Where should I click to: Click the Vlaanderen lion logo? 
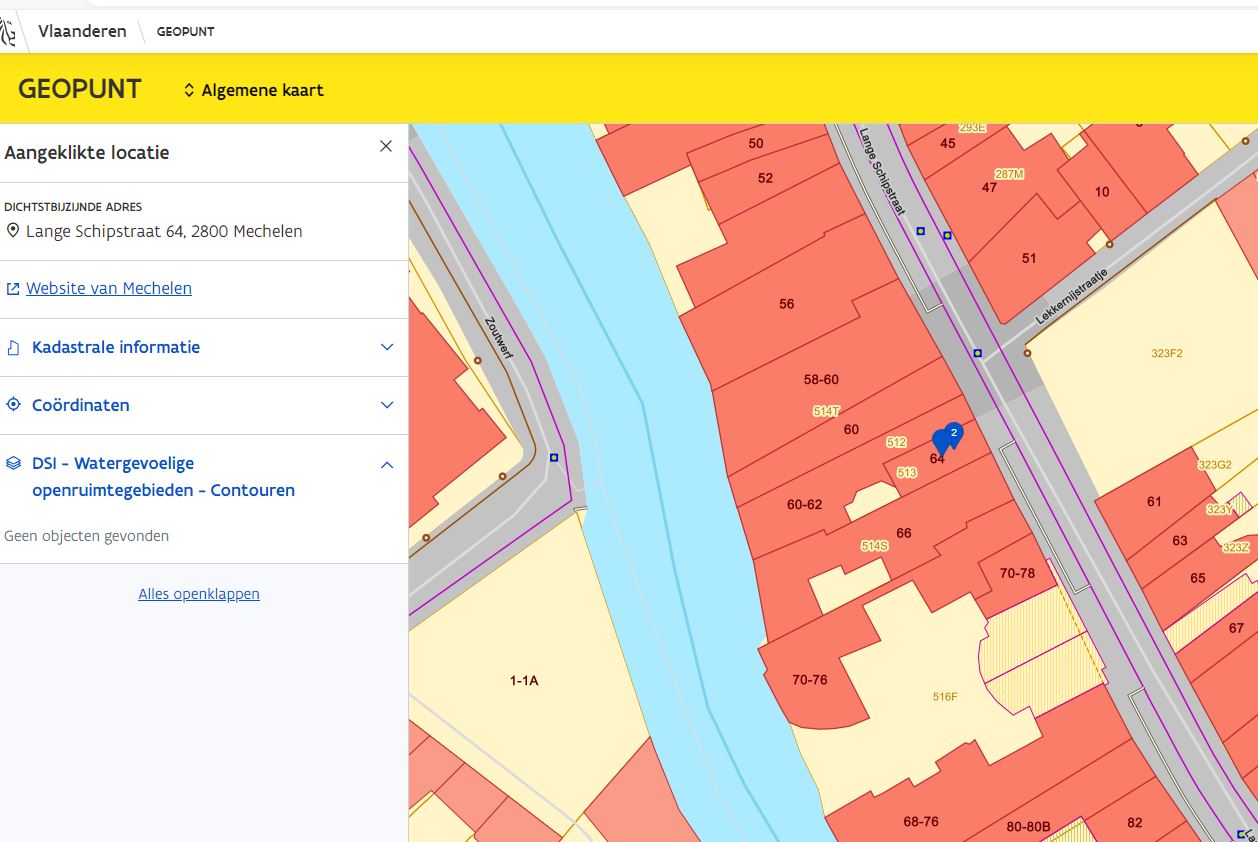[x=8, y=32]
